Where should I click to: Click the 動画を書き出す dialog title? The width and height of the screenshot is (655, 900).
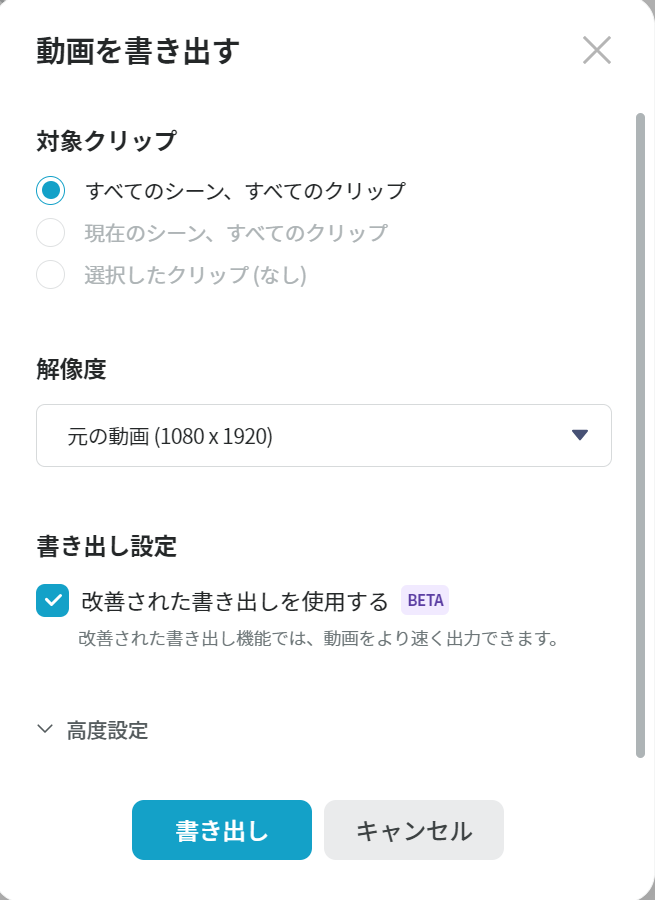[138, 51]
